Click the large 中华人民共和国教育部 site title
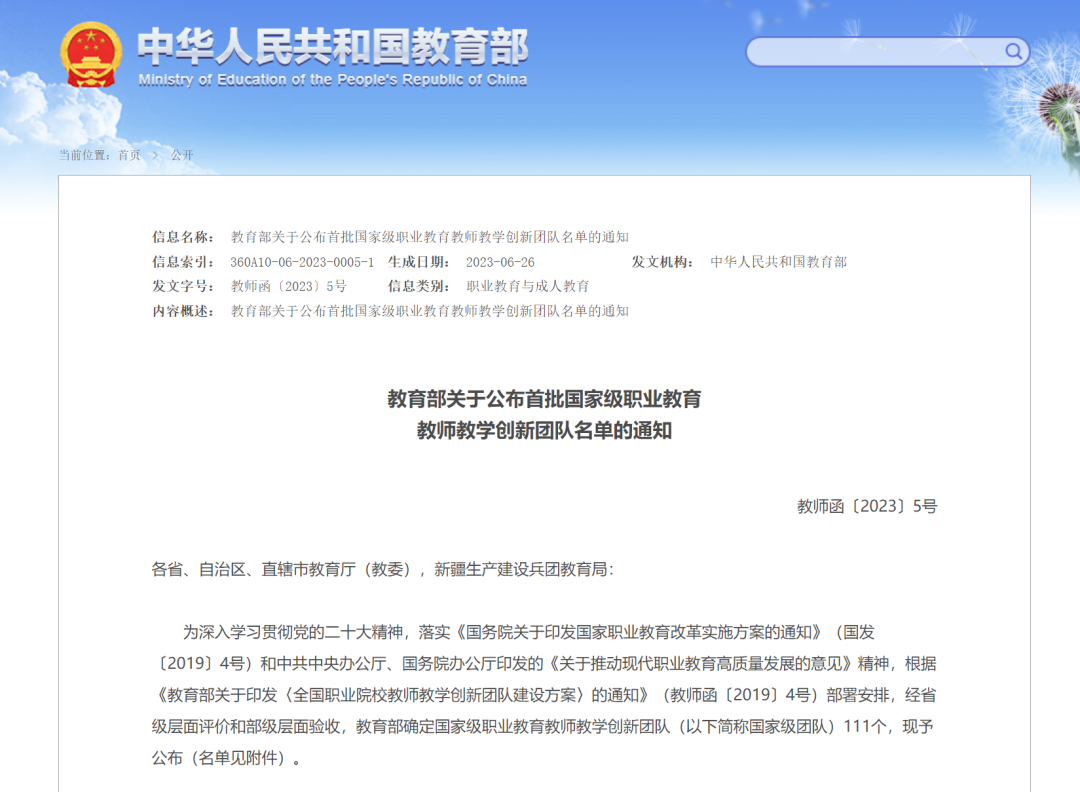 pos(332,46)
